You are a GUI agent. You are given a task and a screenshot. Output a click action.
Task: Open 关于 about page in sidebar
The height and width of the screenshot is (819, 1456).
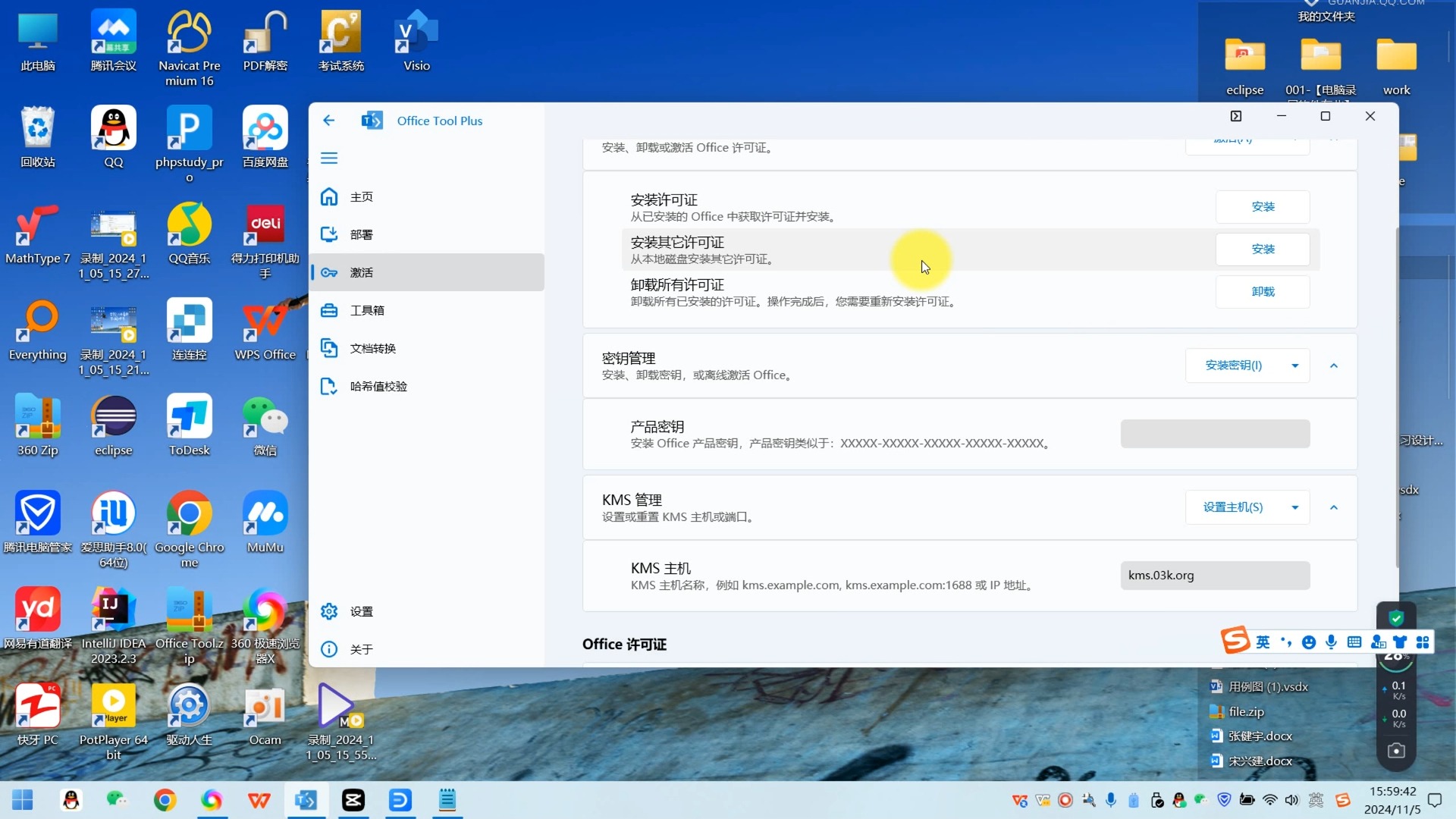point(427,649)
